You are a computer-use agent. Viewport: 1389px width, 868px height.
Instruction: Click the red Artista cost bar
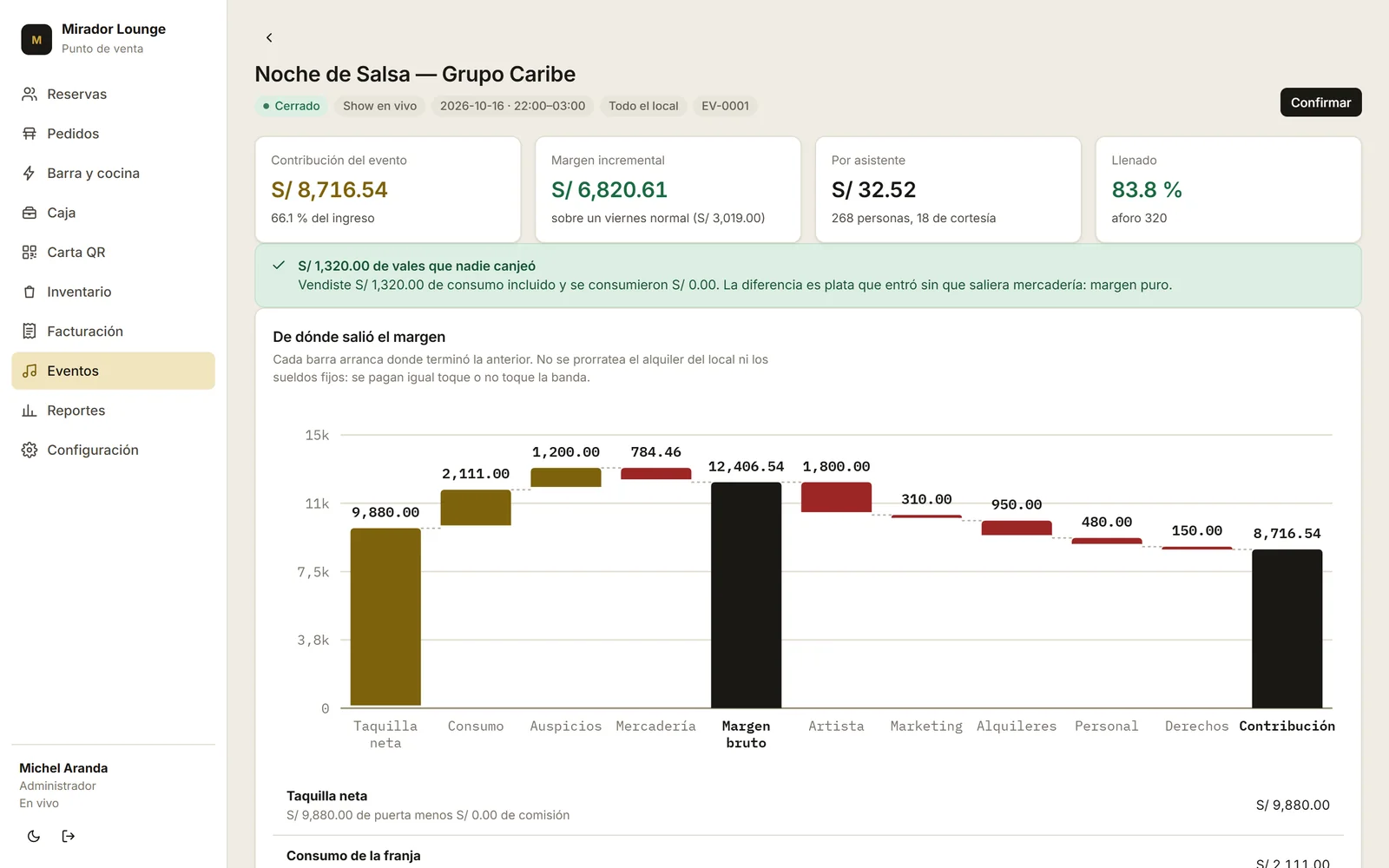[x=836, y=497]
